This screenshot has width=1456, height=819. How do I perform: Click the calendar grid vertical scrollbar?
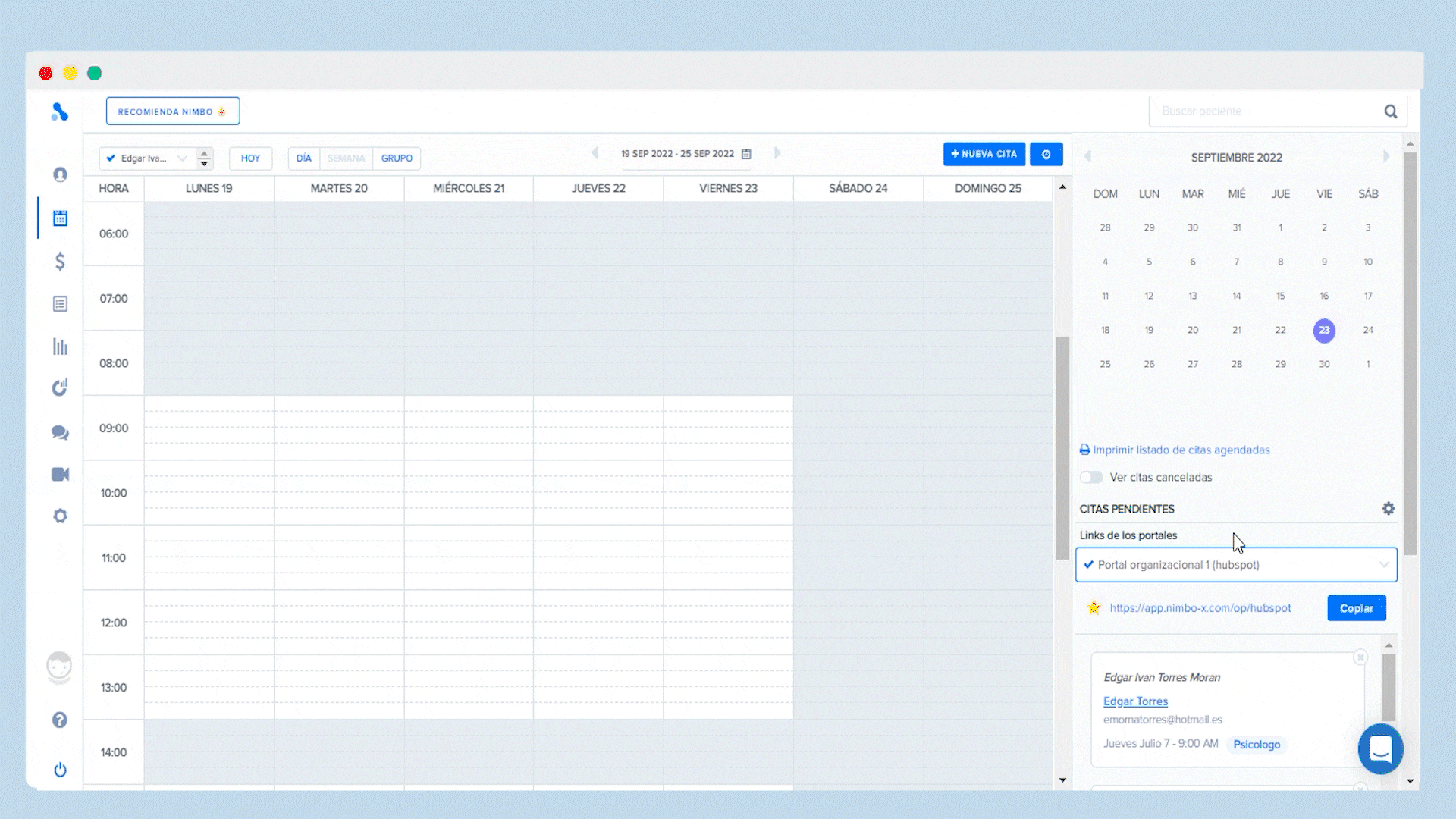[x=1062, y=447]
